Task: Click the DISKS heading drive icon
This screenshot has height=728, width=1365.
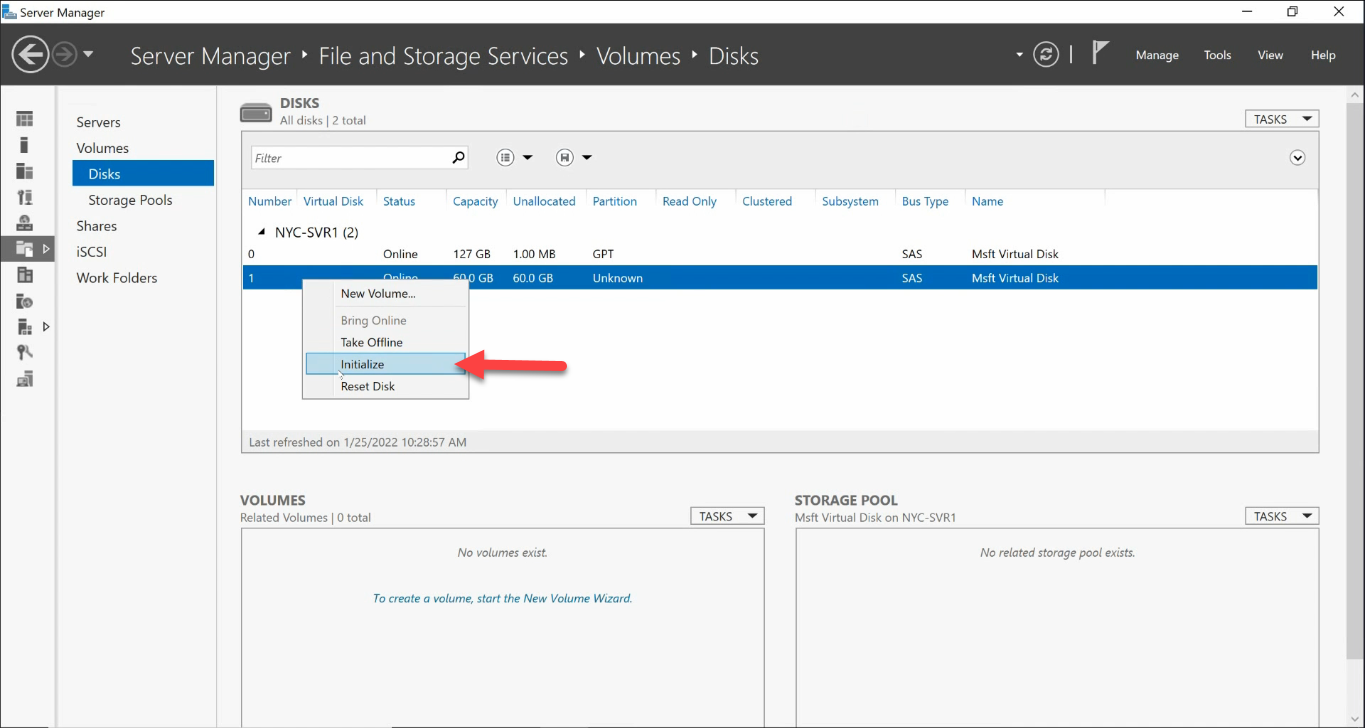Action: click(x=256, y=112)
